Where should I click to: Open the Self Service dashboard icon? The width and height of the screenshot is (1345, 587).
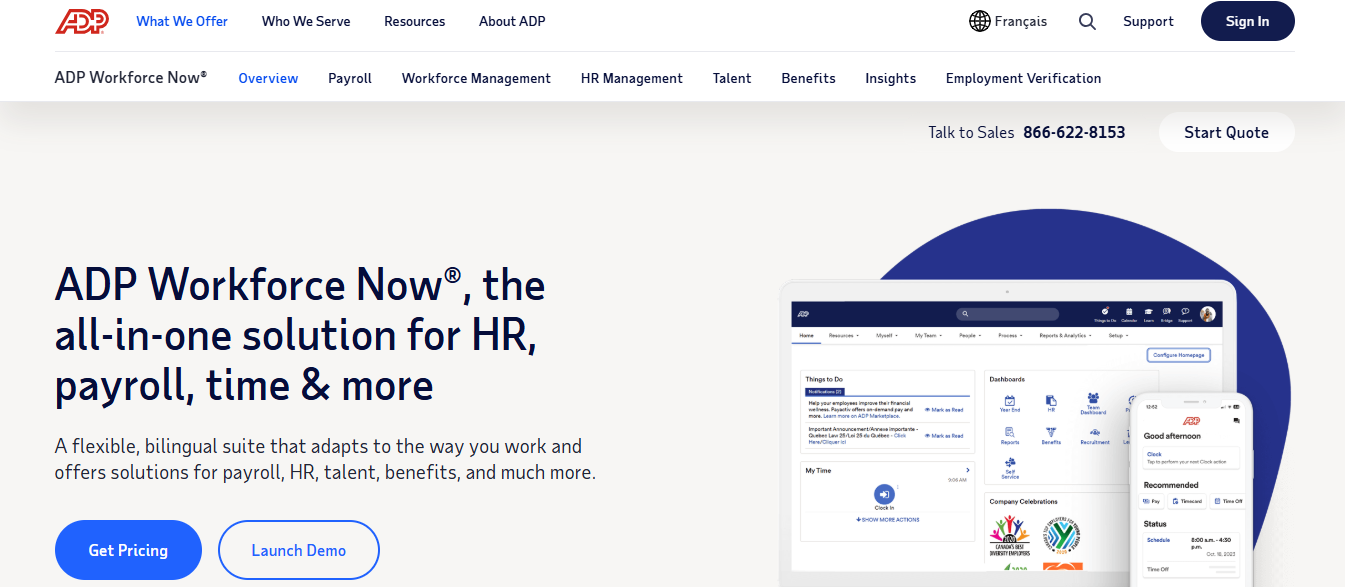pos(1010,462)
